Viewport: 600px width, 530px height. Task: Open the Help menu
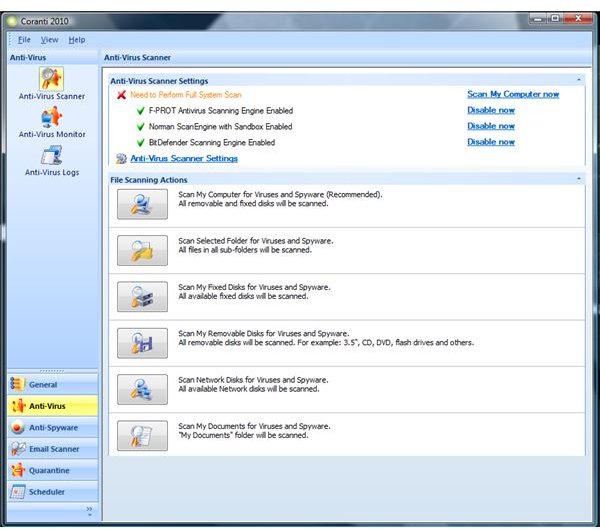(x=77, y=40)
